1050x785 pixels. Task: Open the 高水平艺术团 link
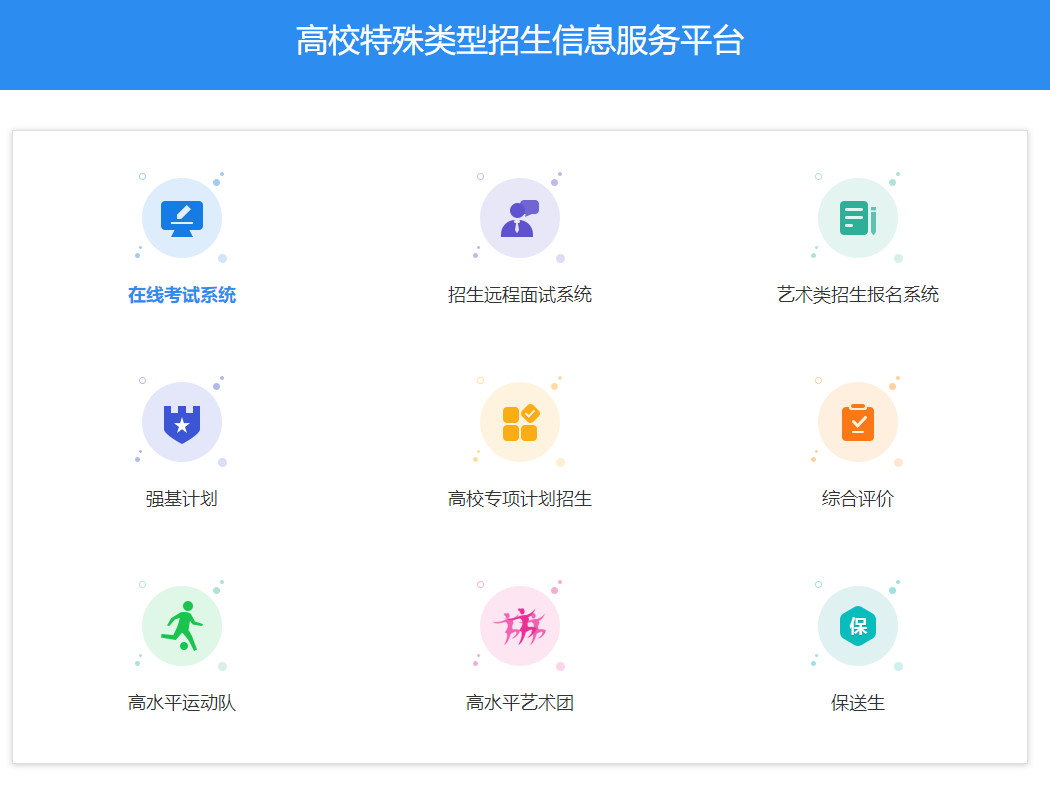click(520, 703)
